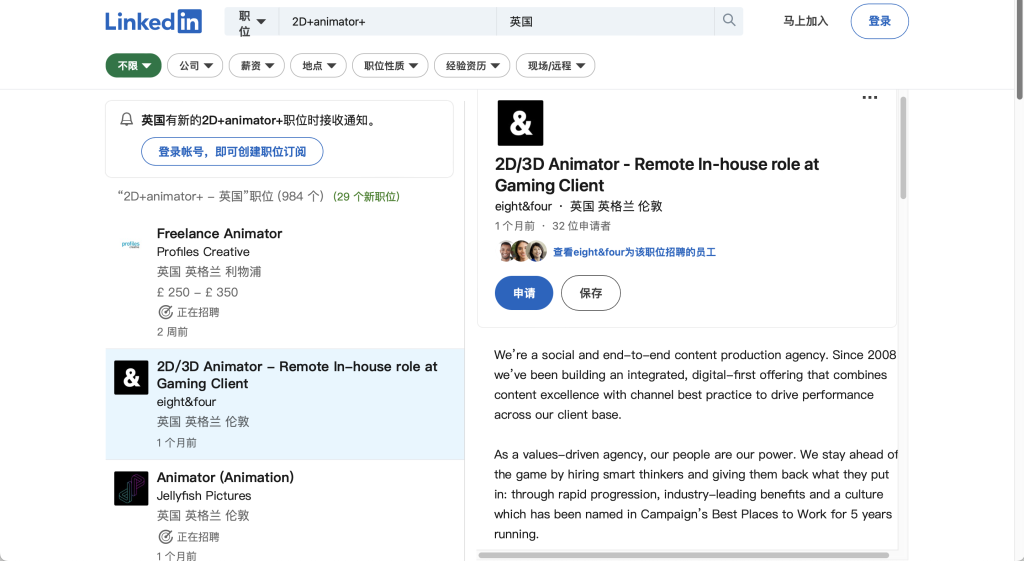The height and width of the screenshot is (561, 1024).
Task: Click the 29 个新职位 text
Action: point(366,197)
